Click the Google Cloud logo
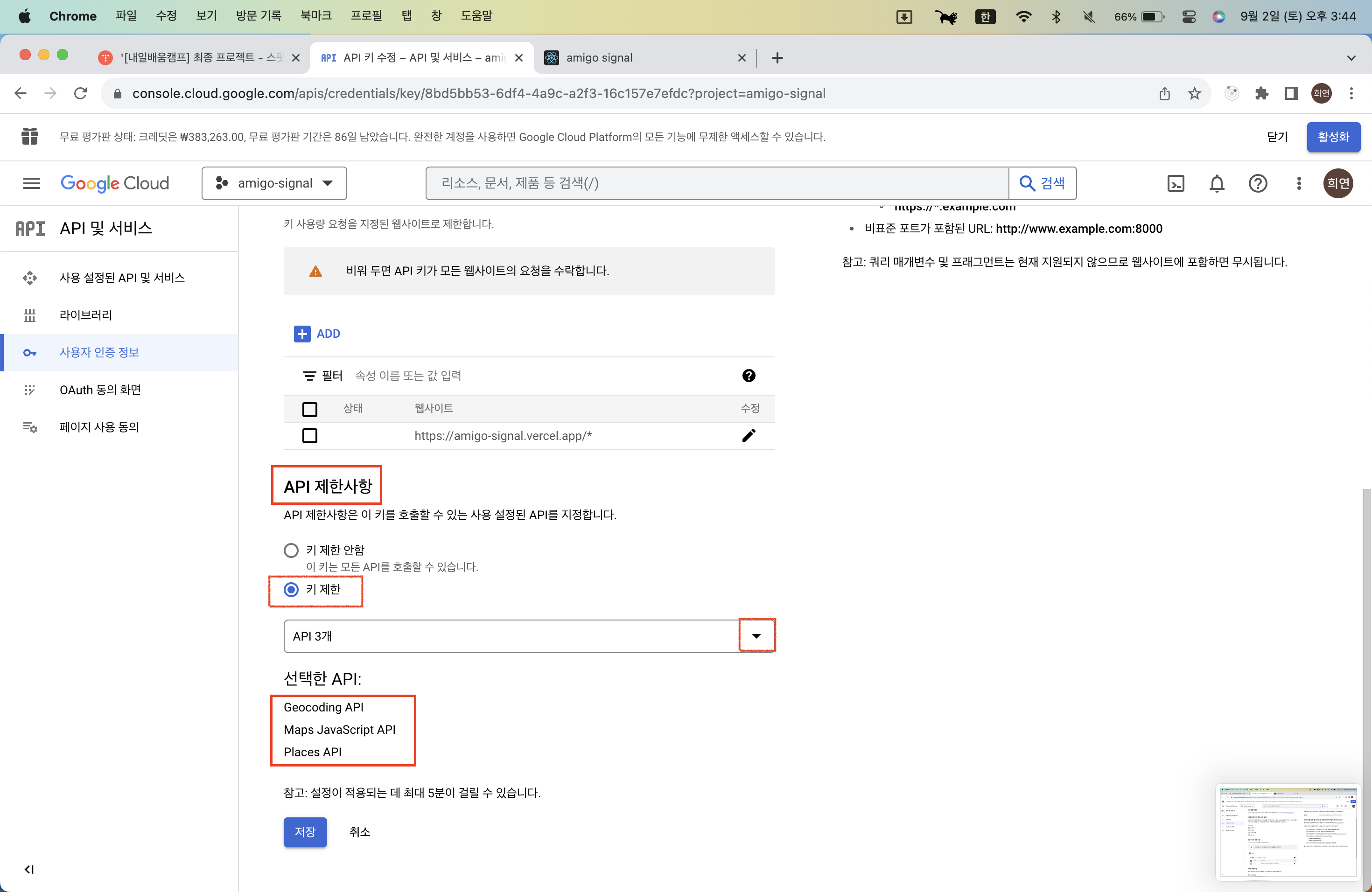This screenshot has height=892, width=1372. 115,183
